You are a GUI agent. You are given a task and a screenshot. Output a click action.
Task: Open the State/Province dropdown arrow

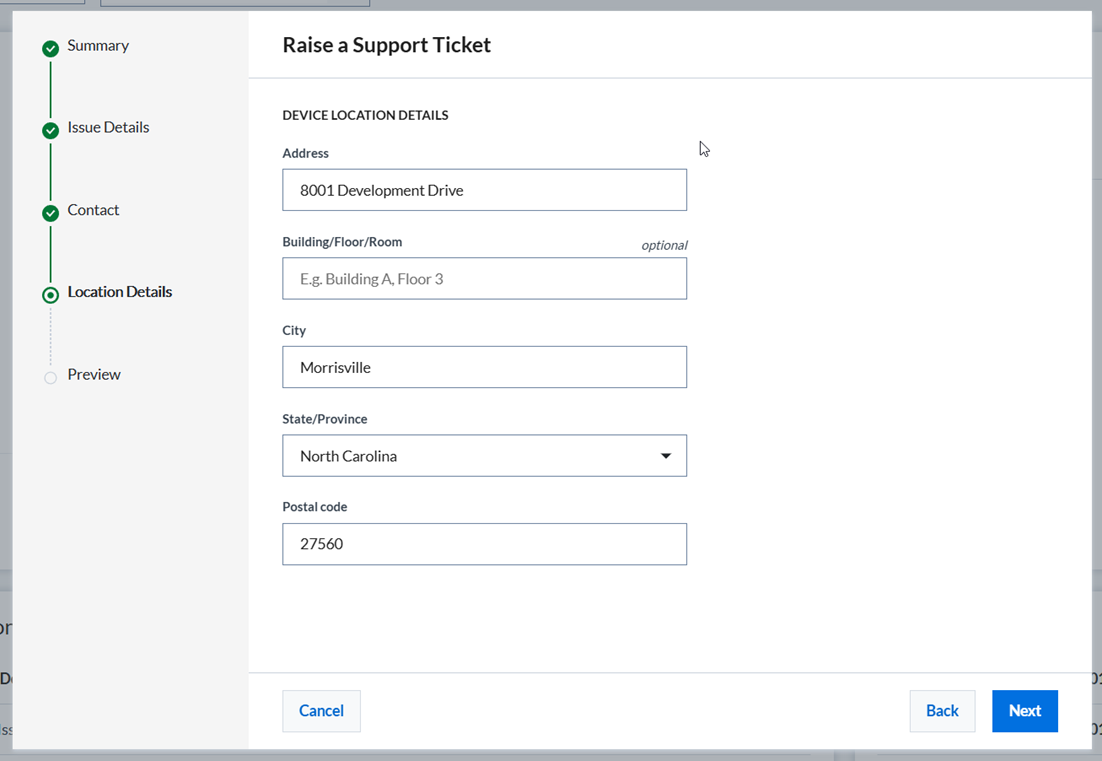(666, 456)
